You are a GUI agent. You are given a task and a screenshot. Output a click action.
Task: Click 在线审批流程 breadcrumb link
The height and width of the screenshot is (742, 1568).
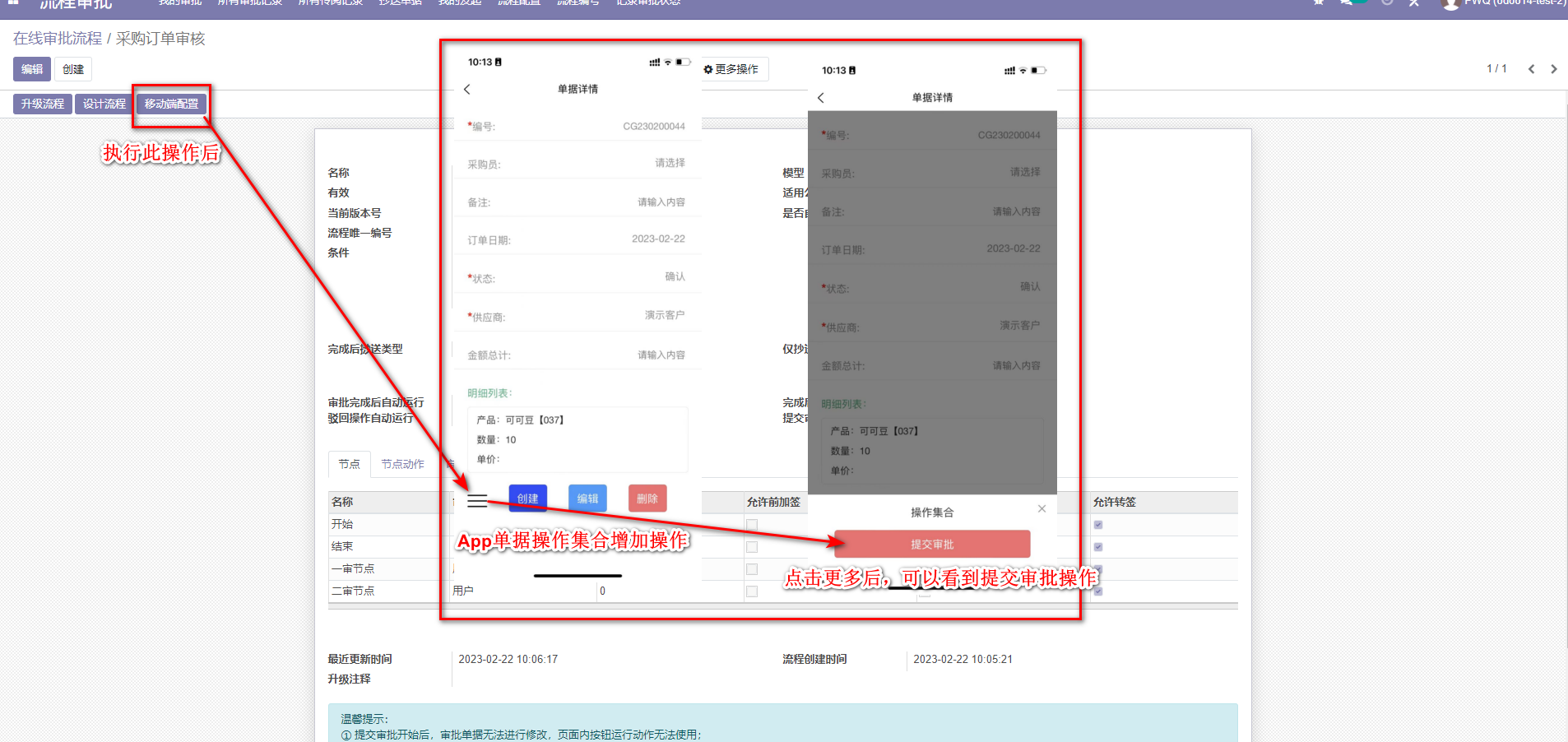click(x=58, y=39)
